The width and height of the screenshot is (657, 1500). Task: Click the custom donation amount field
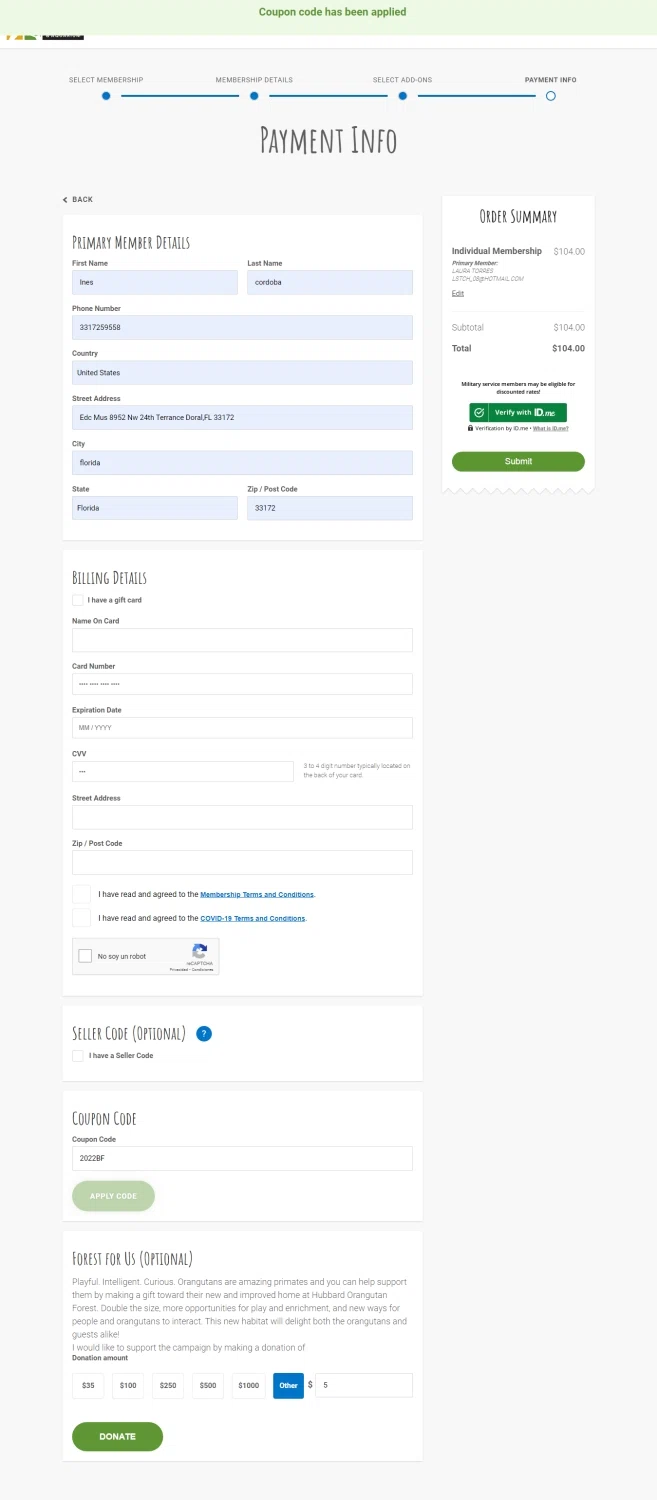[364, 1385]
